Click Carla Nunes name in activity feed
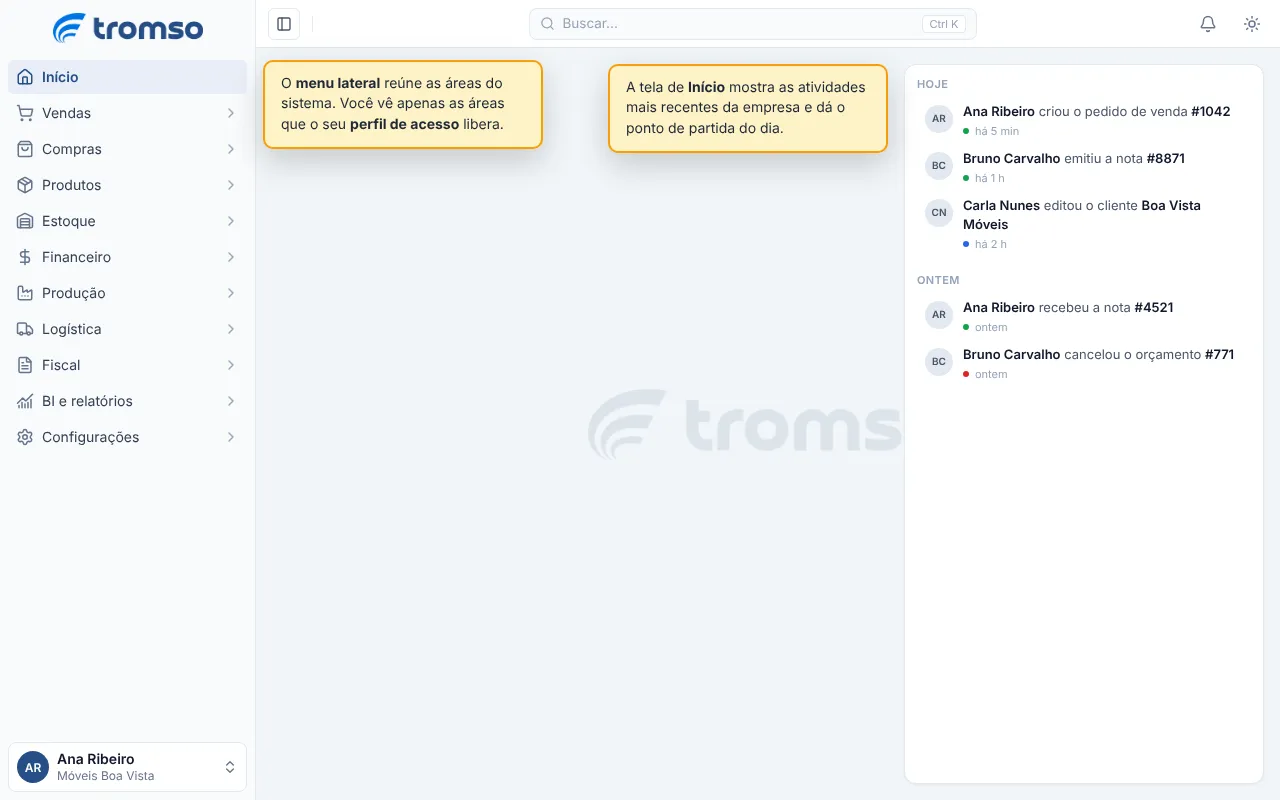This screenshot has width=1280, height=800. [1001, 205]
